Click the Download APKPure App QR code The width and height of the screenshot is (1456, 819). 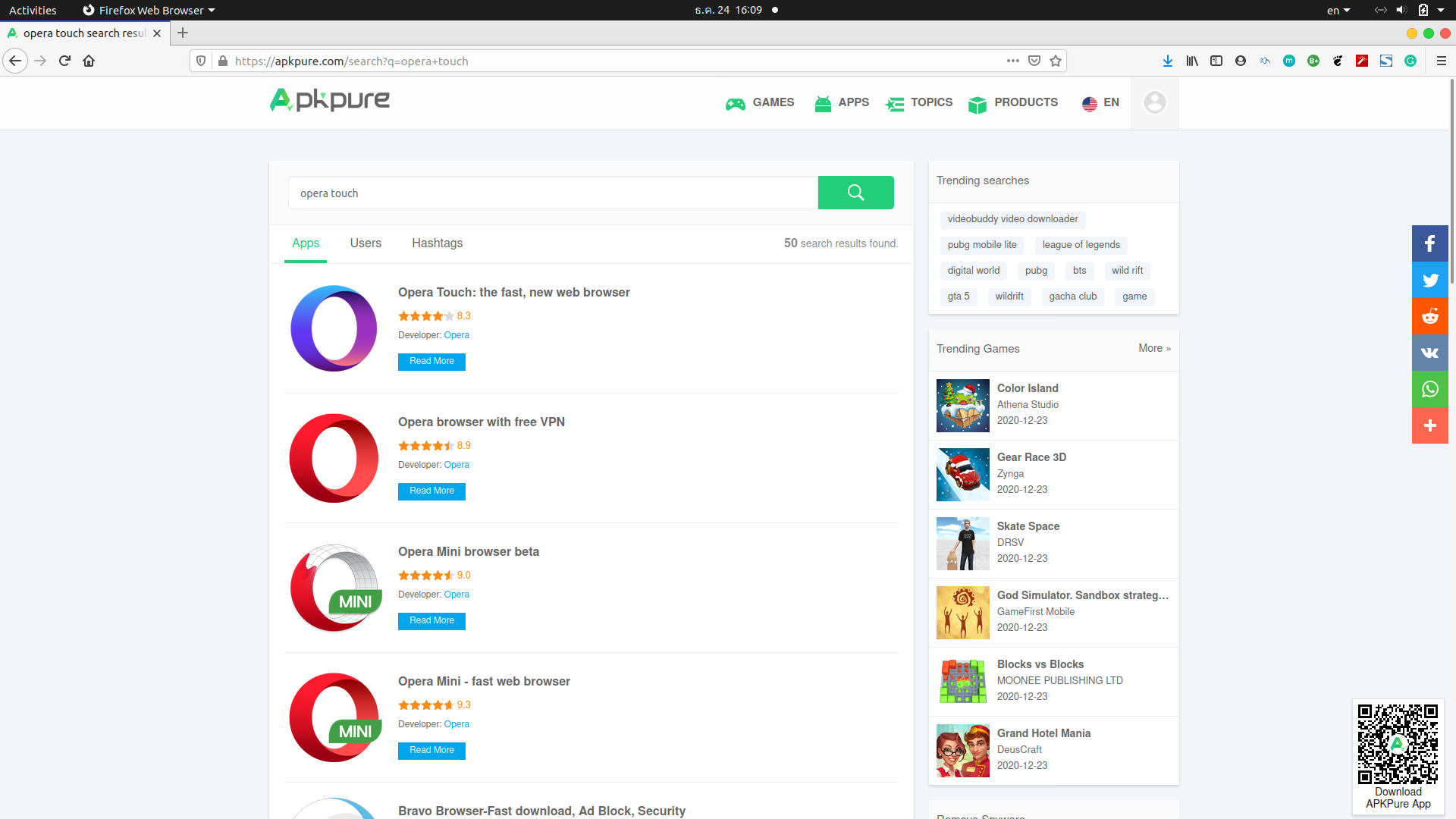[x=1398, y=743]
